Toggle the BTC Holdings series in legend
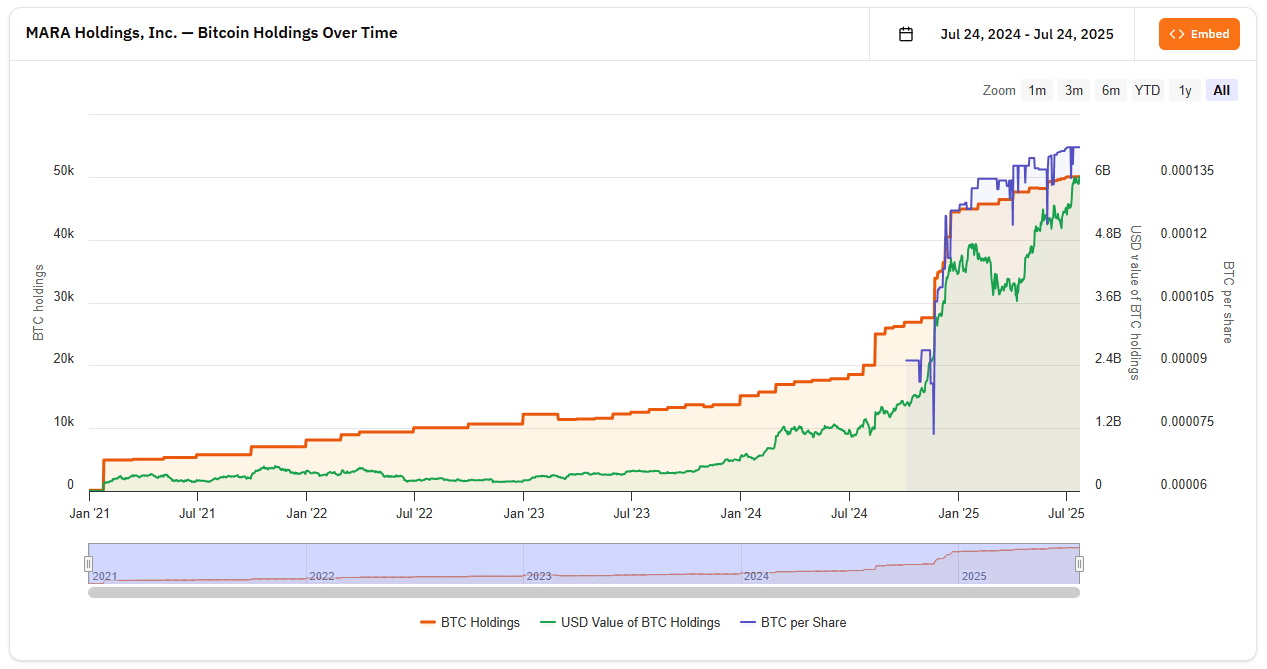The height and width of the screenshot is (669, 1267). click(x=470, y=622)
